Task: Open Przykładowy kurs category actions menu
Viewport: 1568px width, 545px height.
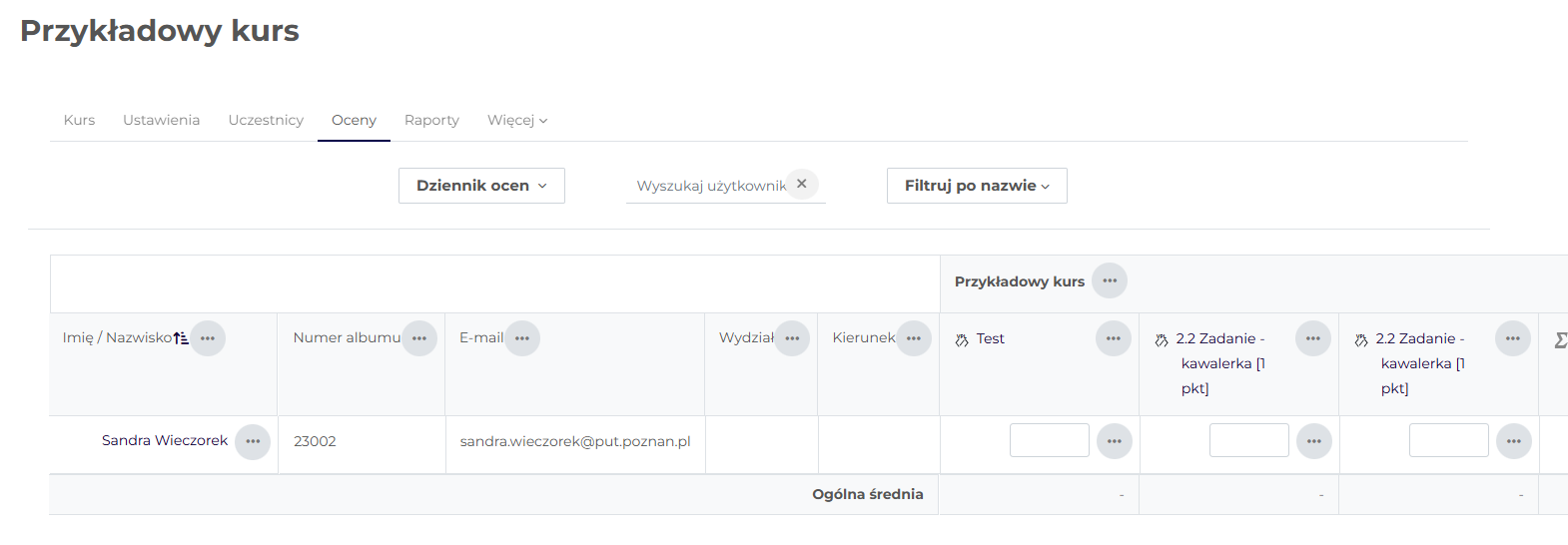Action: [x=1110, y=280]
